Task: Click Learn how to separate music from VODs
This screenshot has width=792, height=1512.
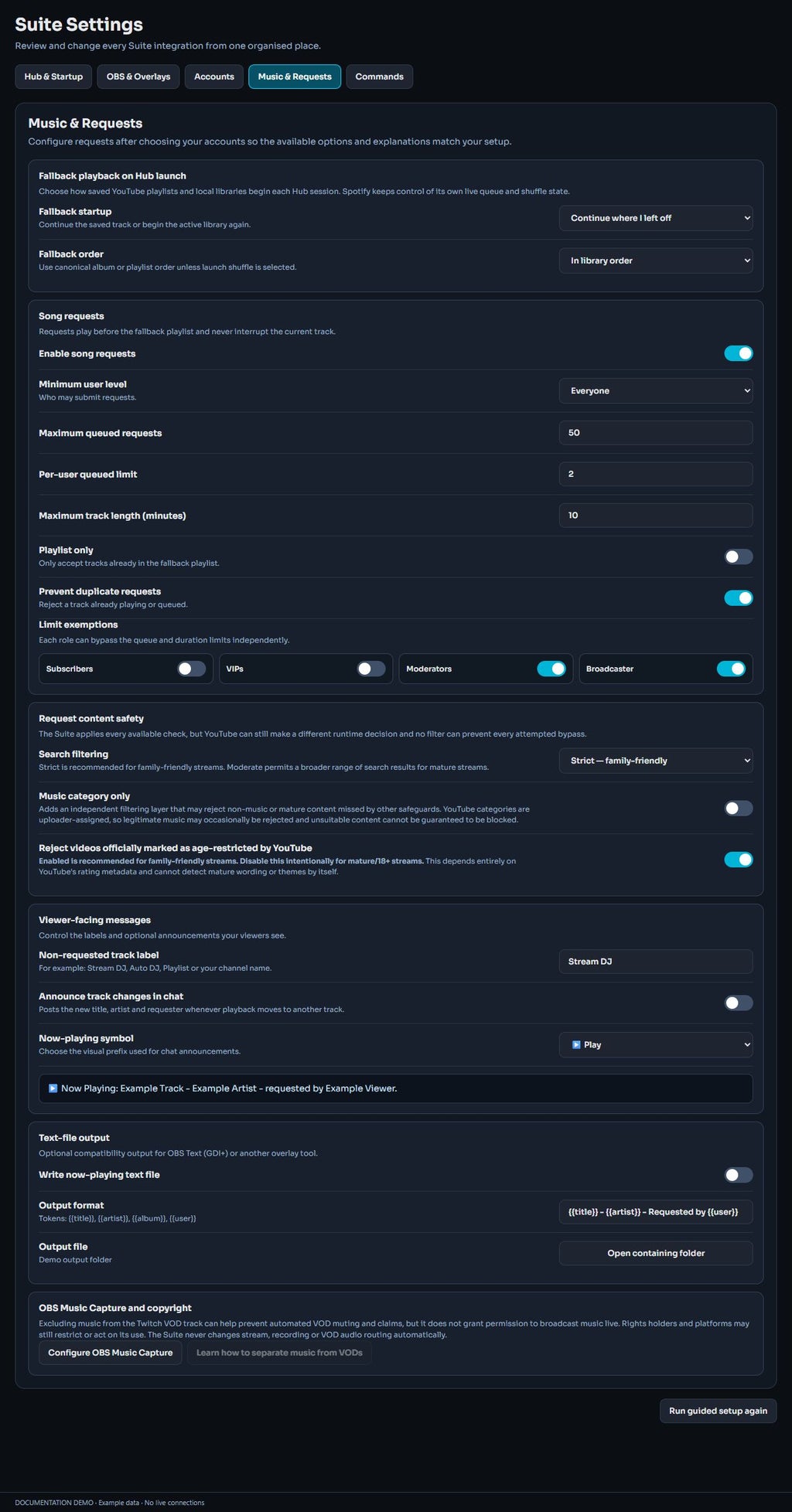Action: [x=279, y=1353]
